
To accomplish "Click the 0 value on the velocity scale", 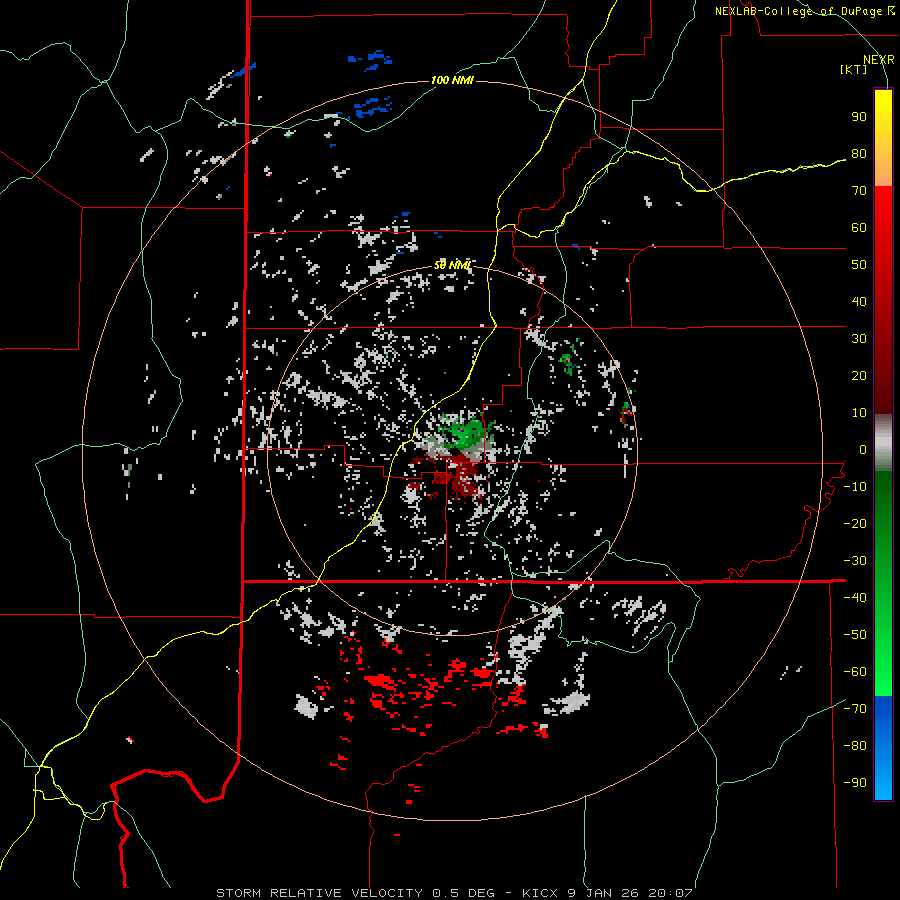I will point(863,450).
